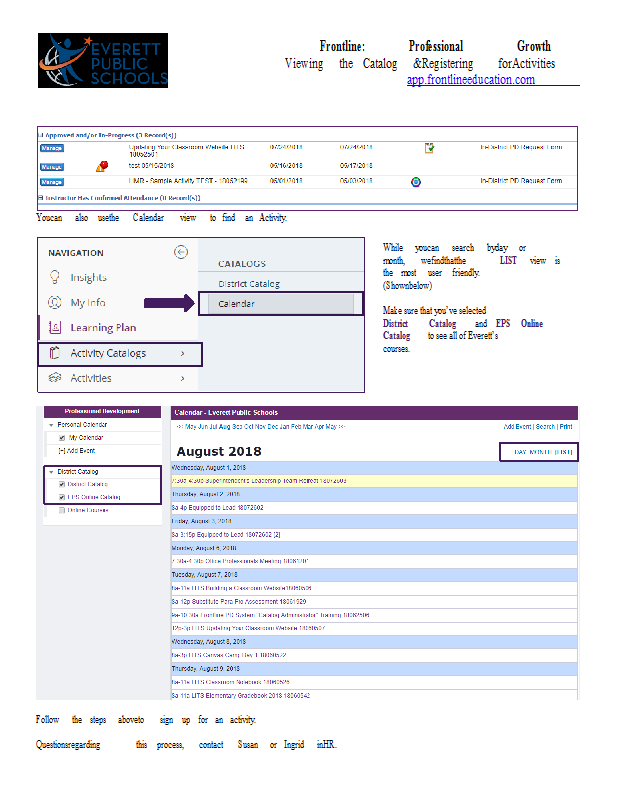618x800 pixels.
Task: Click Print link in calendar header
Action: (x=566, y=427)
